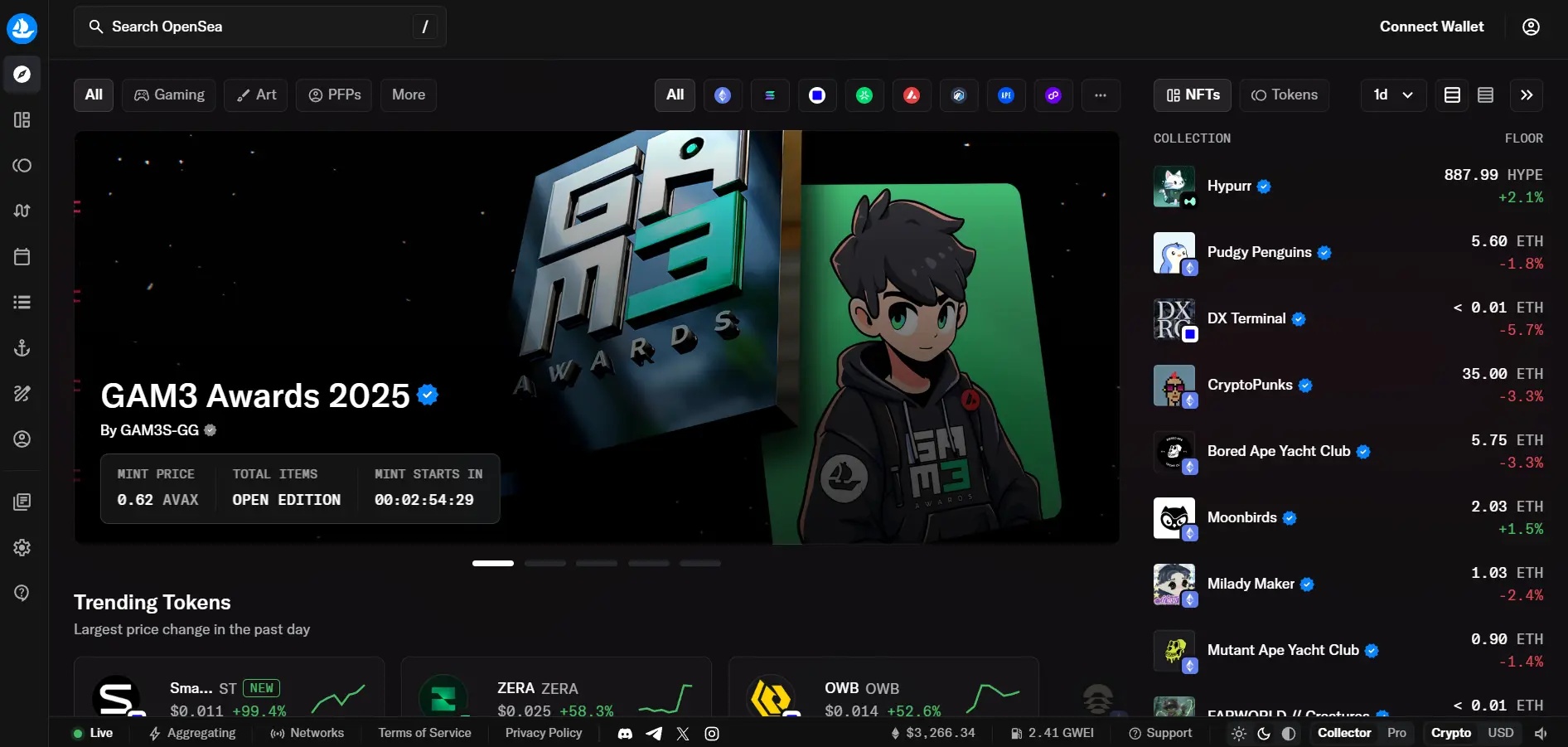Filter by the Polygon chain icon
This screenshot has width=1568, height=747.
1053,95
